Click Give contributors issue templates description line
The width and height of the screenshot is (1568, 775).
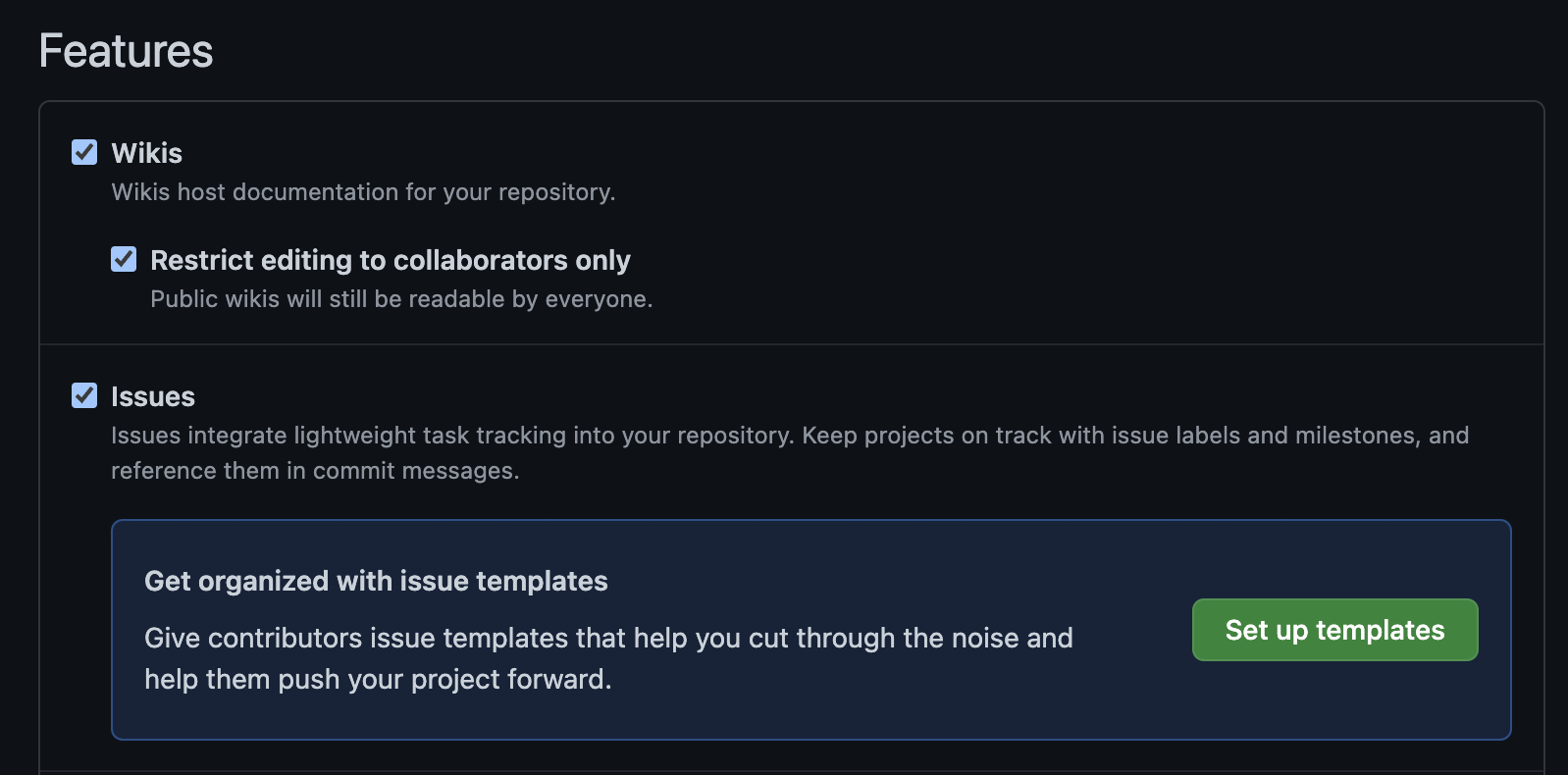608,638
